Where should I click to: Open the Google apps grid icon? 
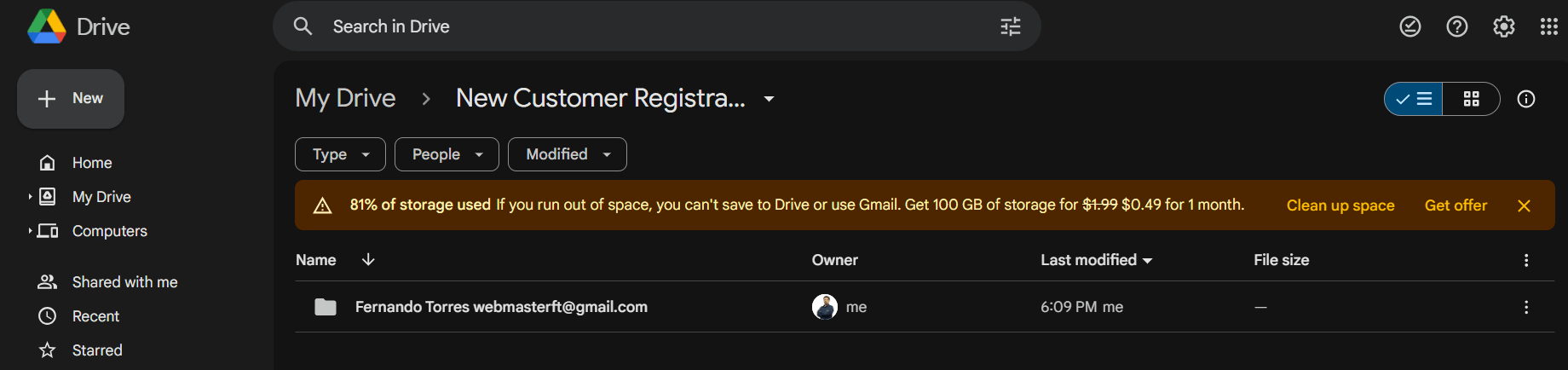[x=1549, y=26]
